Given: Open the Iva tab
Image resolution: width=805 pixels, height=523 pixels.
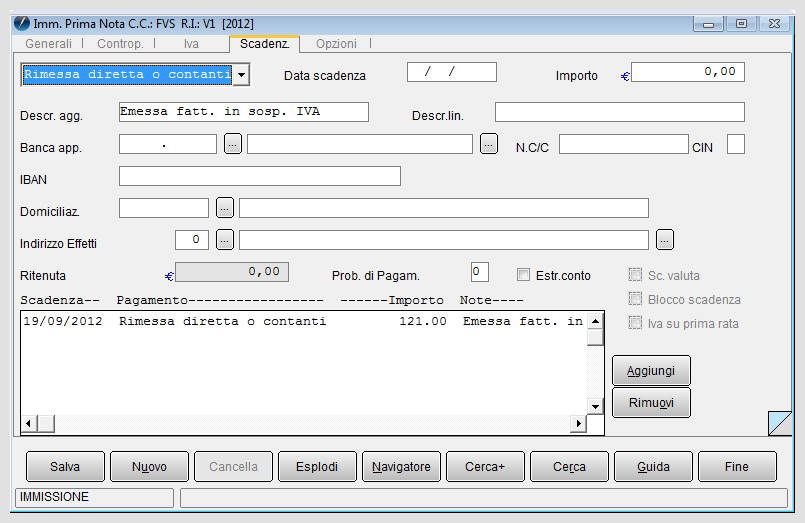Looking at the screenshot, I should click(x=191, y=44).
